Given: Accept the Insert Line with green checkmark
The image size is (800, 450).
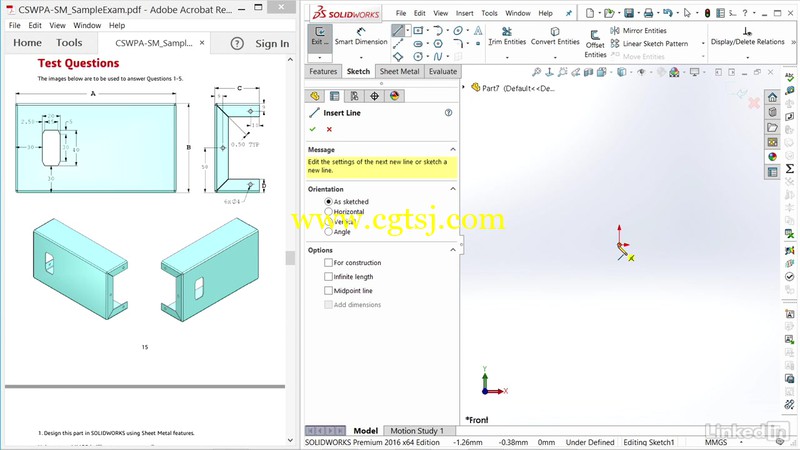Looking at the screenshot, I should tap(313, 130).
